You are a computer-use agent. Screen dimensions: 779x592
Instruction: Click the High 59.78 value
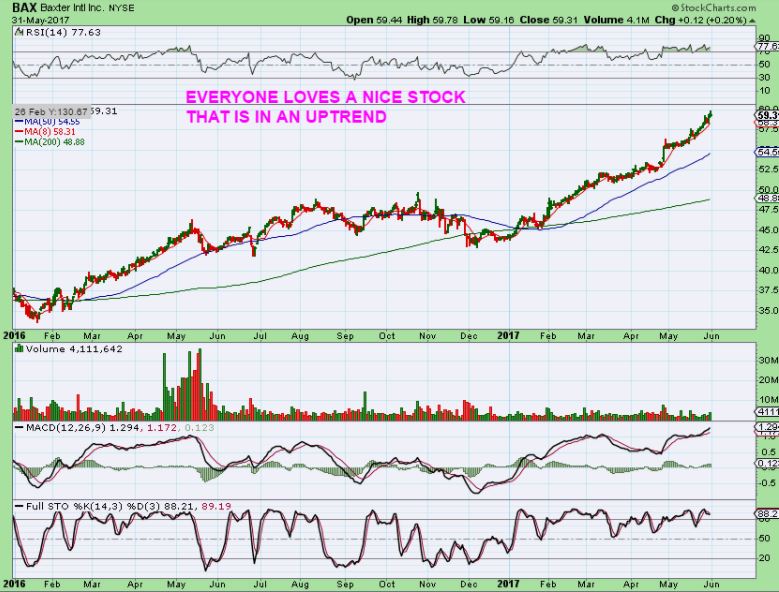tap(432, 20)
